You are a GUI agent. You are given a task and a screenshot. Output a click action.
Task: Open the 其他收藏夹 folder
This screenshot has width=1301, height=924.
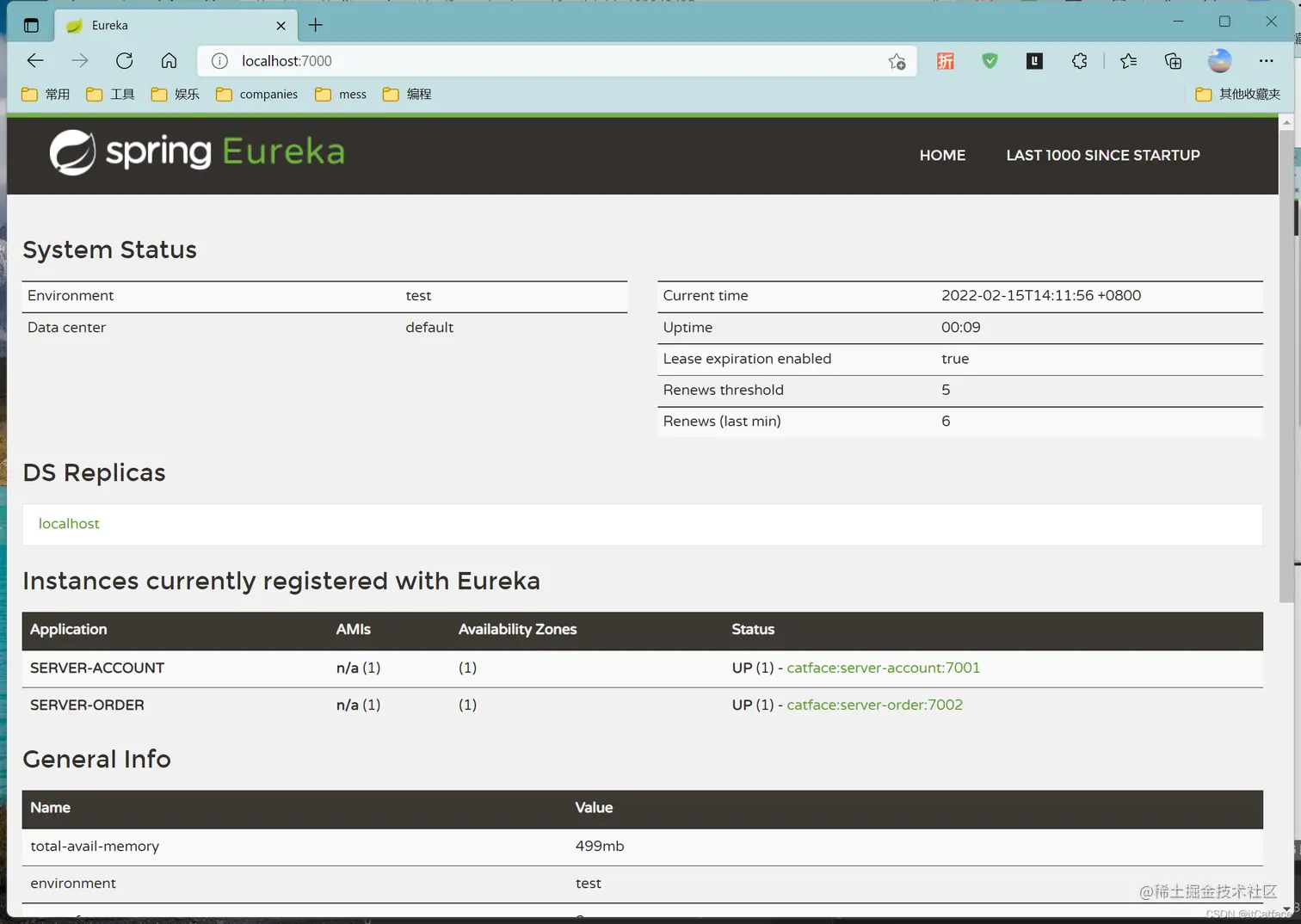click(x=1238, y=95)
